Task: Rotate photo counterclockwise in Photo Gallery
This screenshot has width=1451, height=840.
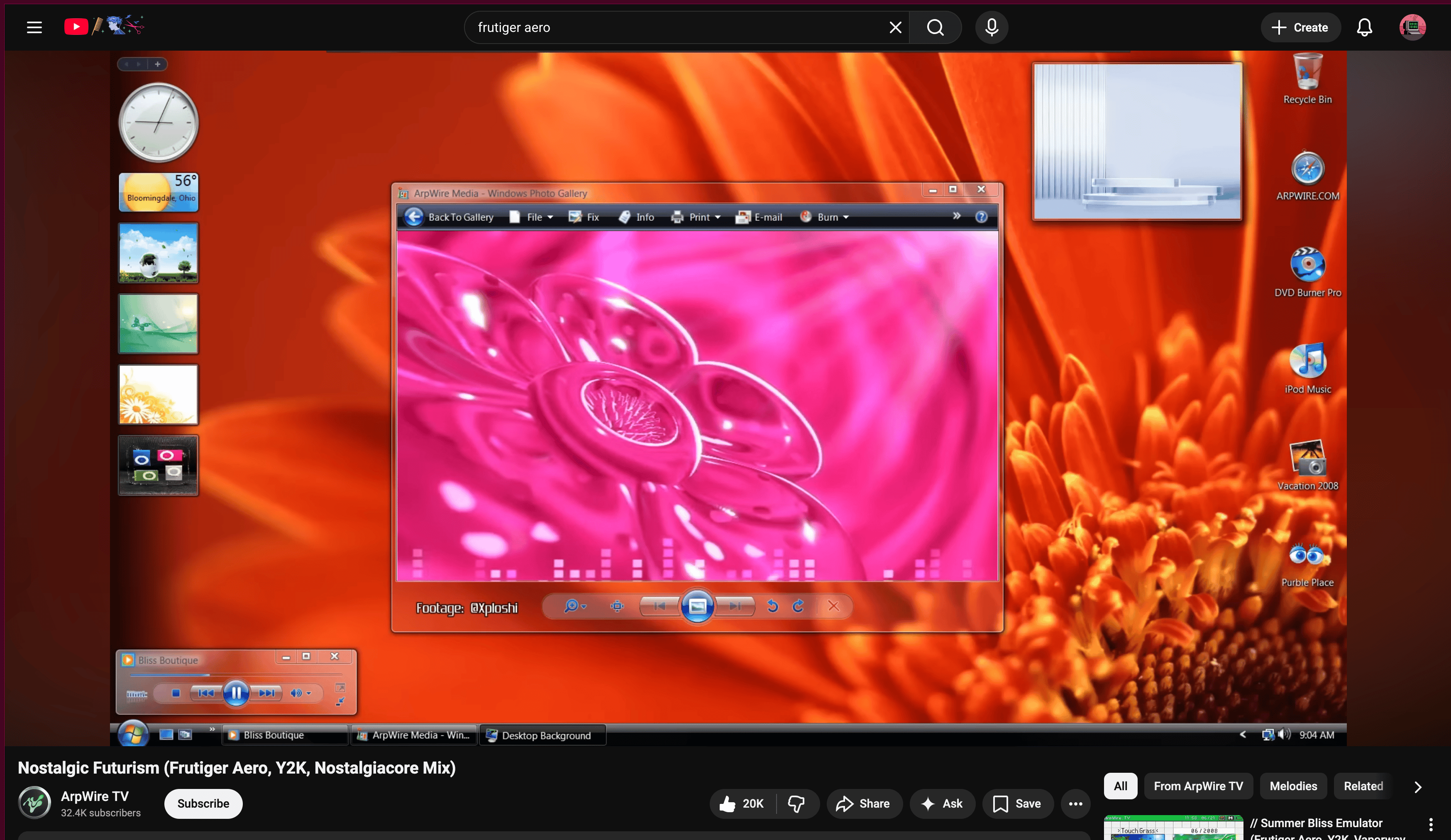Action: [x=773, y=606]
